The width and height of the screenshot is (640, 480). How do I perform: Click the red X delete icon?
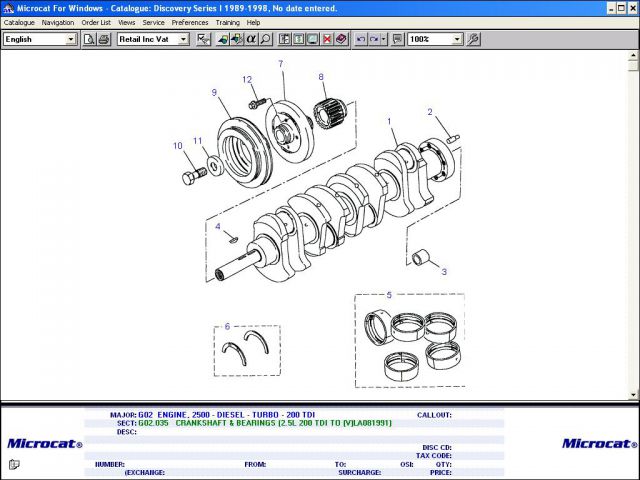point(327,39)
